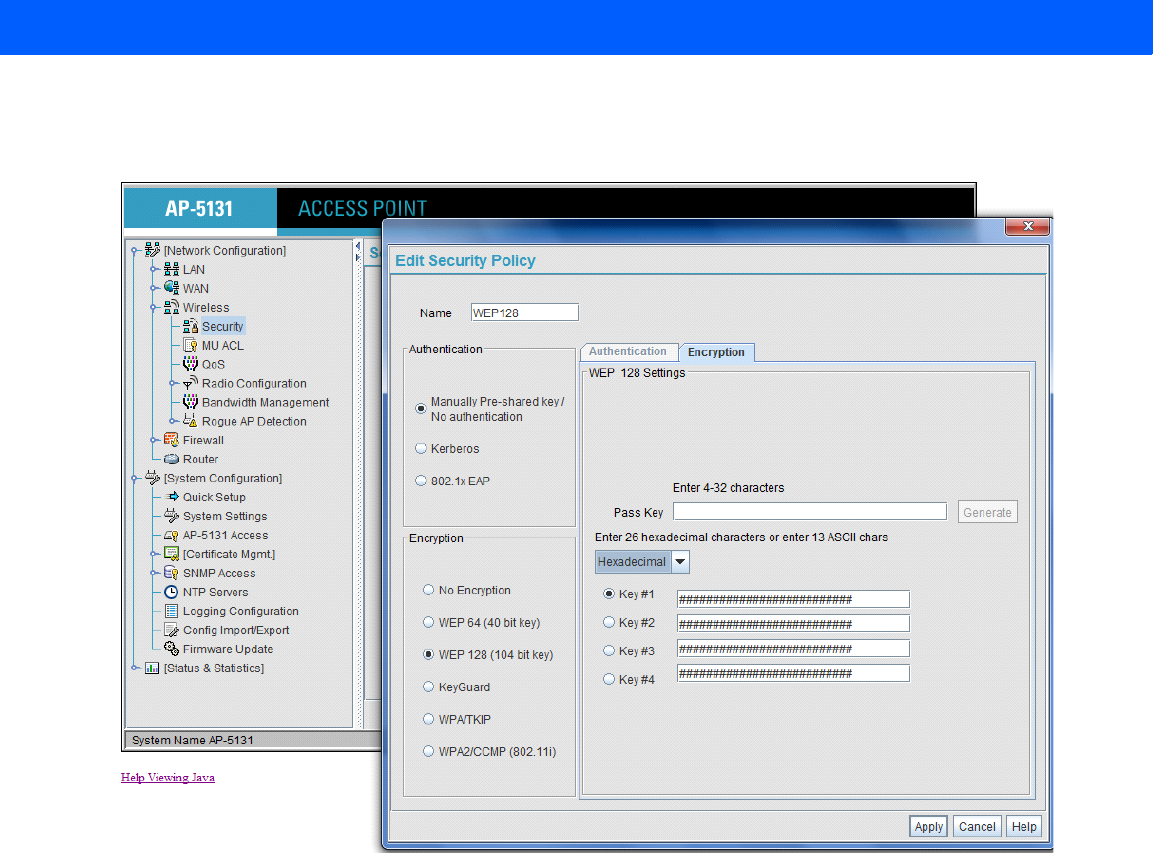Viewport: 1153px width, 853px height.
Task: Click the Rogue AP Detection icon
Action: click(x=190, y=421)
